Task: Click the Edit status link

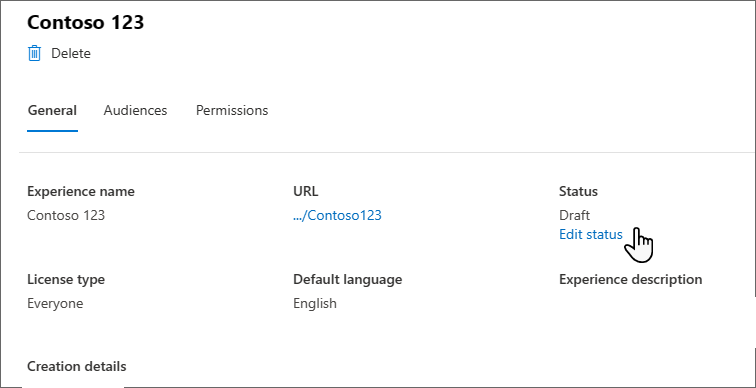Action: point(591,234)
